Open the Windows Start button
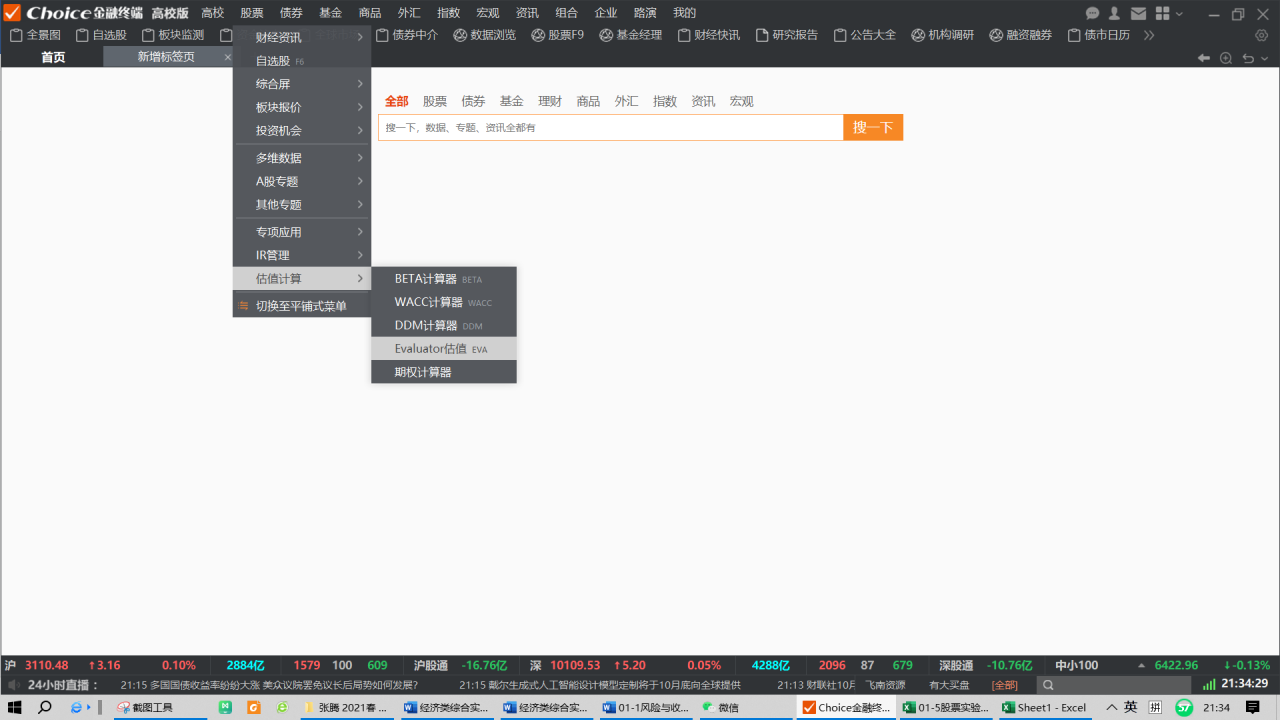 coord(15,707)
